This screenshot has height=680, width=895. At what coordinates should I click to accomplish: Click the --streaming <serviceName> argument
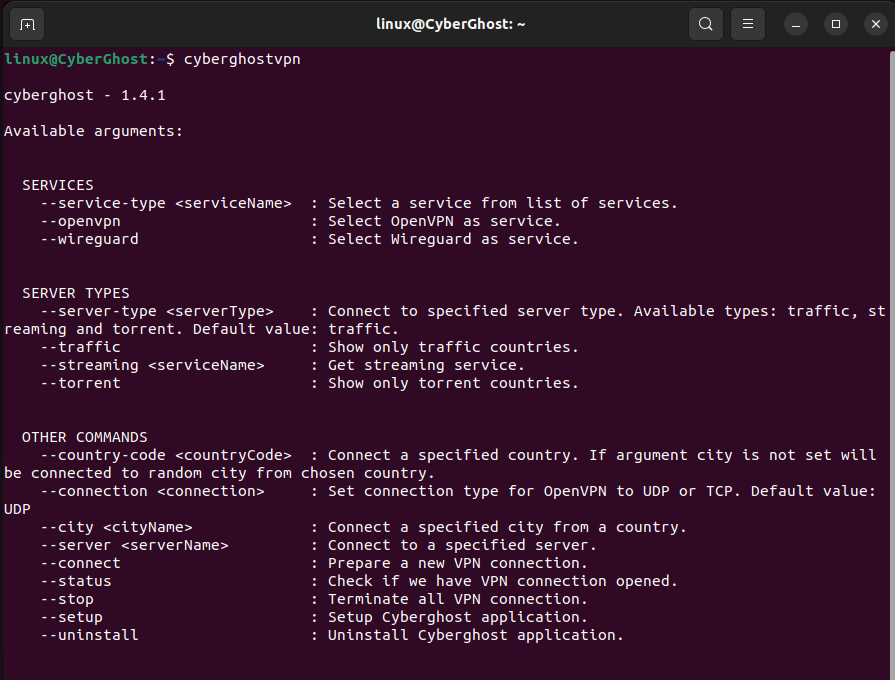[x=152, y=365]
